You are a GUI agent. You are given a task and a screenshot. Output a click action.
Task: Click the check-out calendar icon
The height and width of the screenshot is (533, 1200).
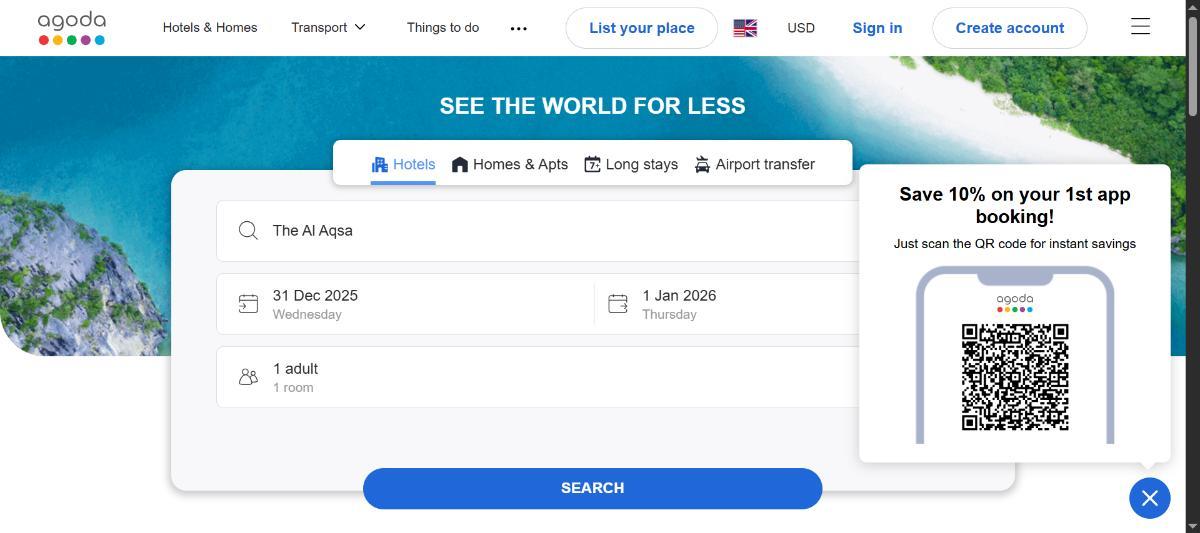pos(618,304)
